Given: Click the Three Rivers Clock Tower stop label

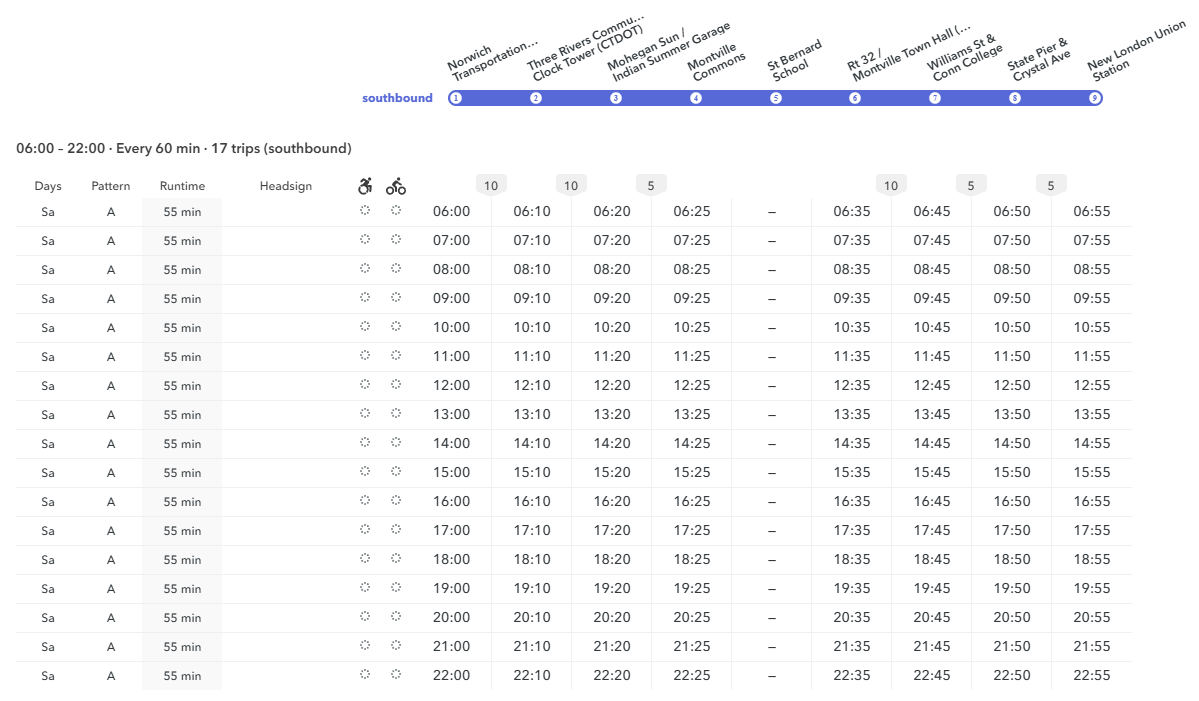Looking at the screenshot, I should (587, 47).
